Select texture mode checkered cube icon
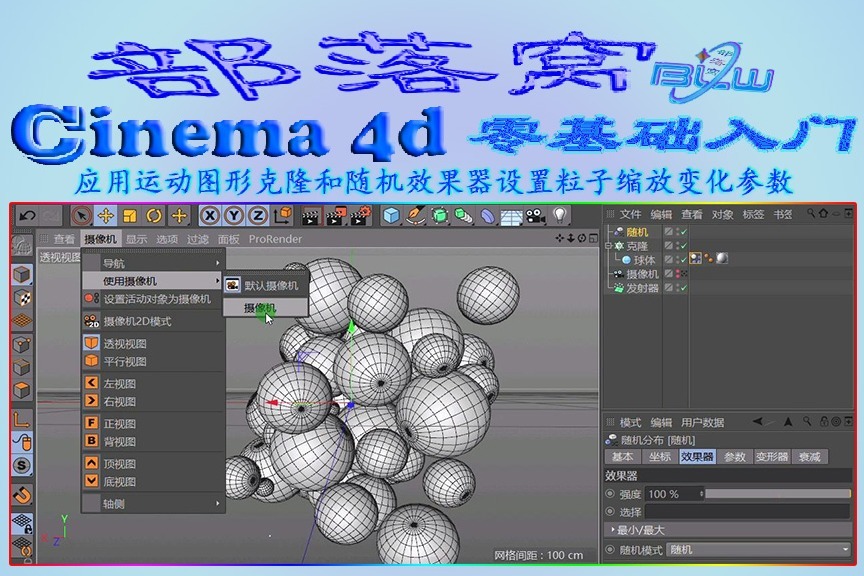864x576 pixels. [21, 297]
